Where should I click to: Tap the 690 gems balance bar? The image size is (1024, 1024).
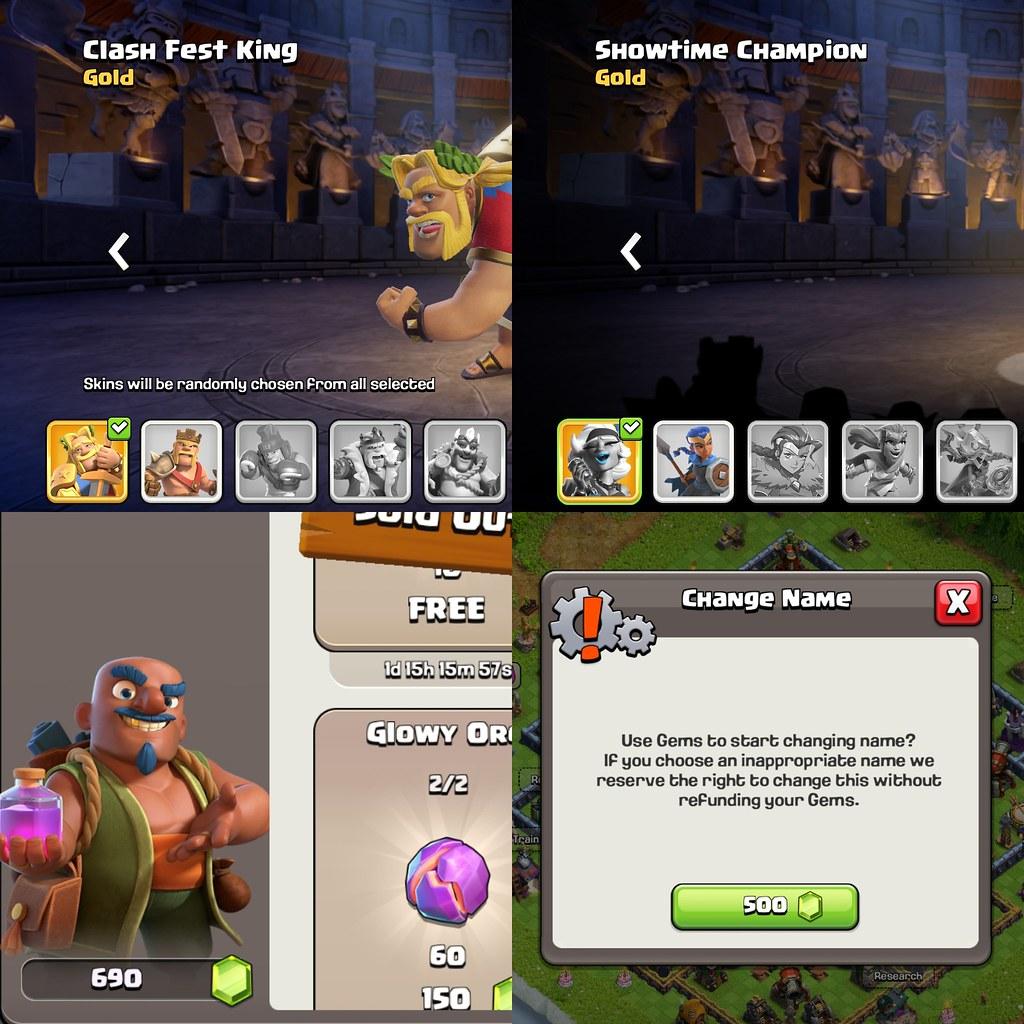[x=136, y=980]
